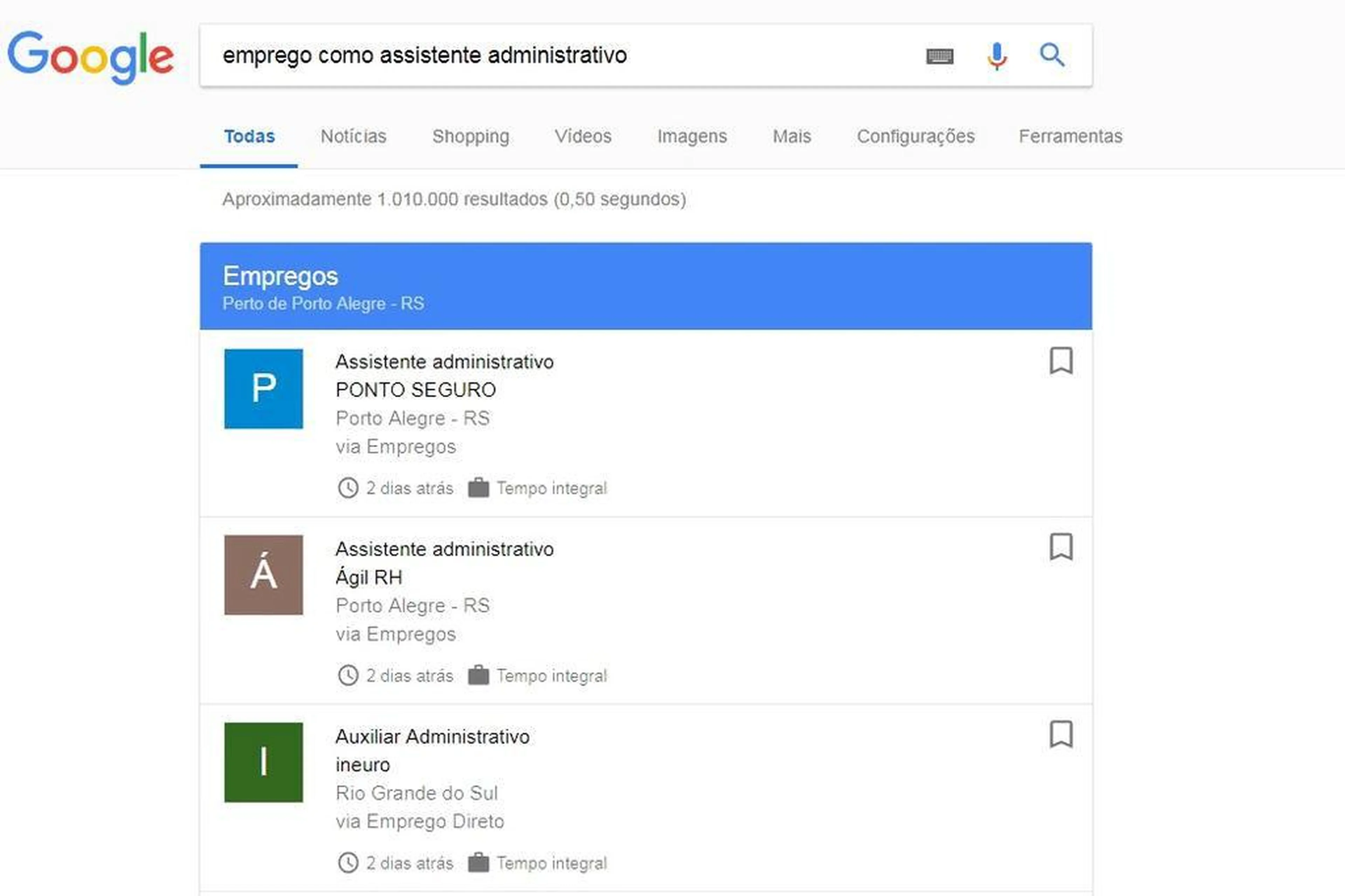Click the briefcase icon in PONTO SEGURO listing
This screenshot has width=1345, height=896.
478,488
